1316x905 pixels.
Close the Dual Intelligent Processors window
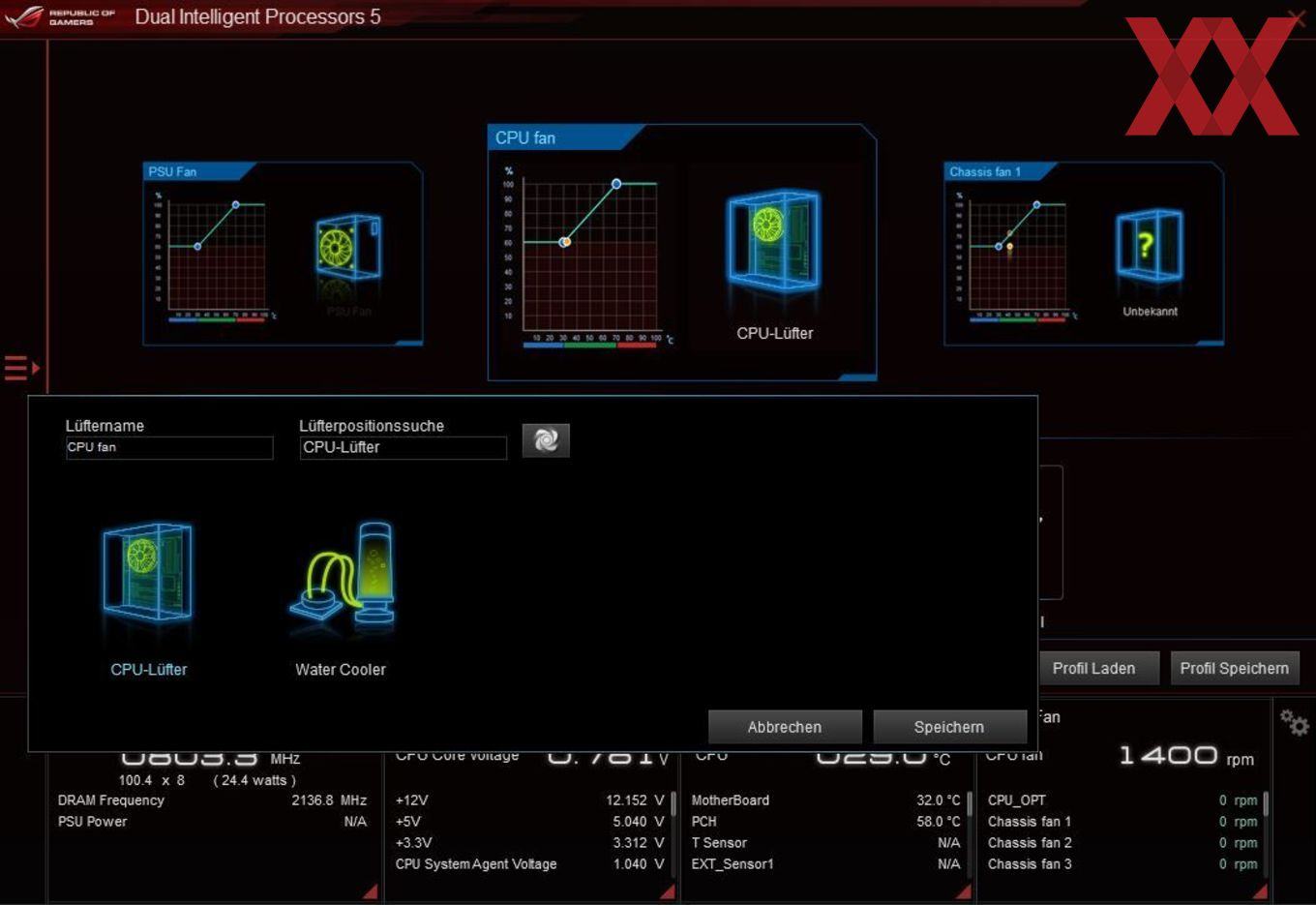(x=1298, y=16)
